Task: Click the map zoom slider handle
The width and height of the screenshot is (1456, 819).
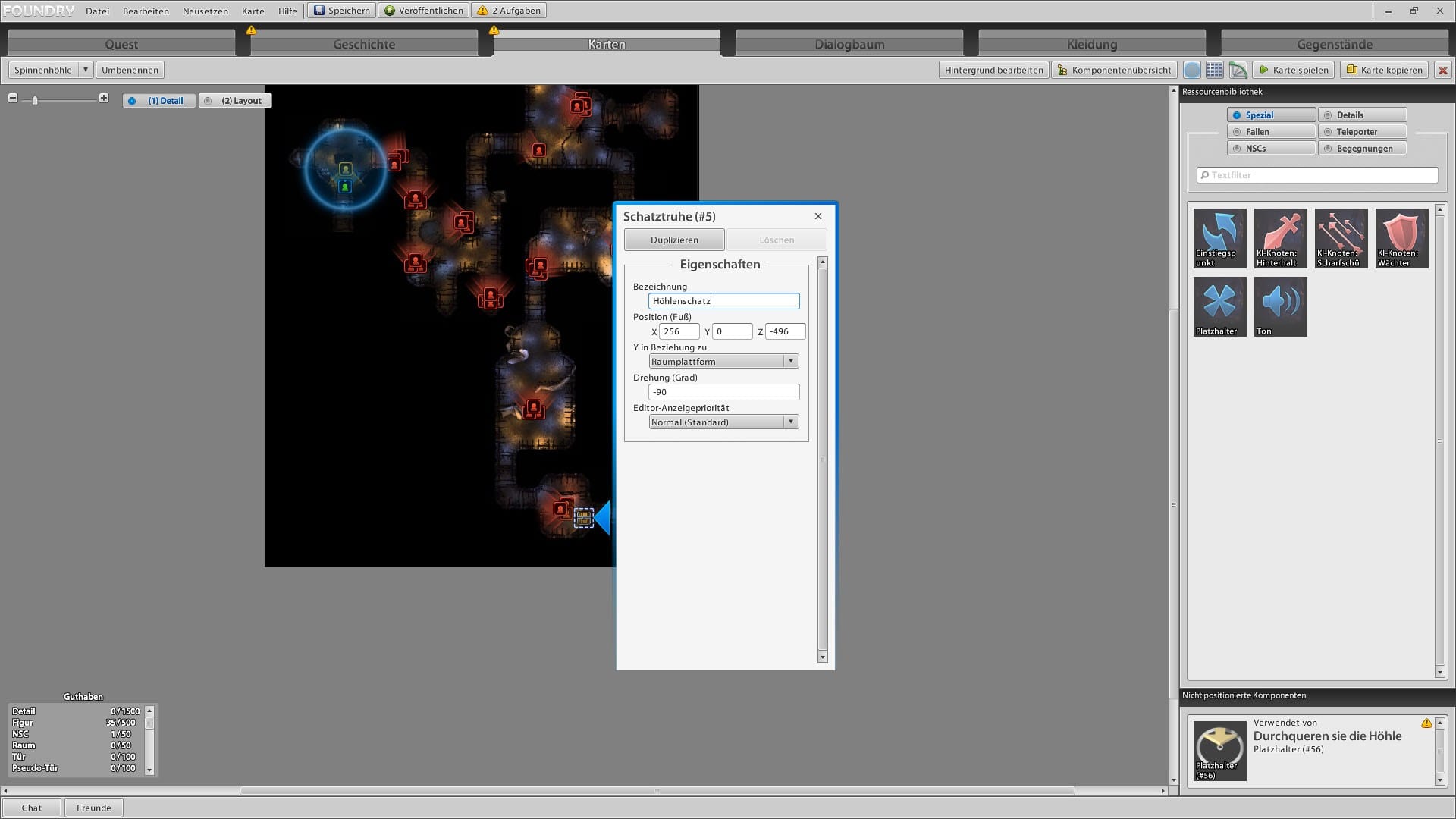Action: (x=35, y=100)
